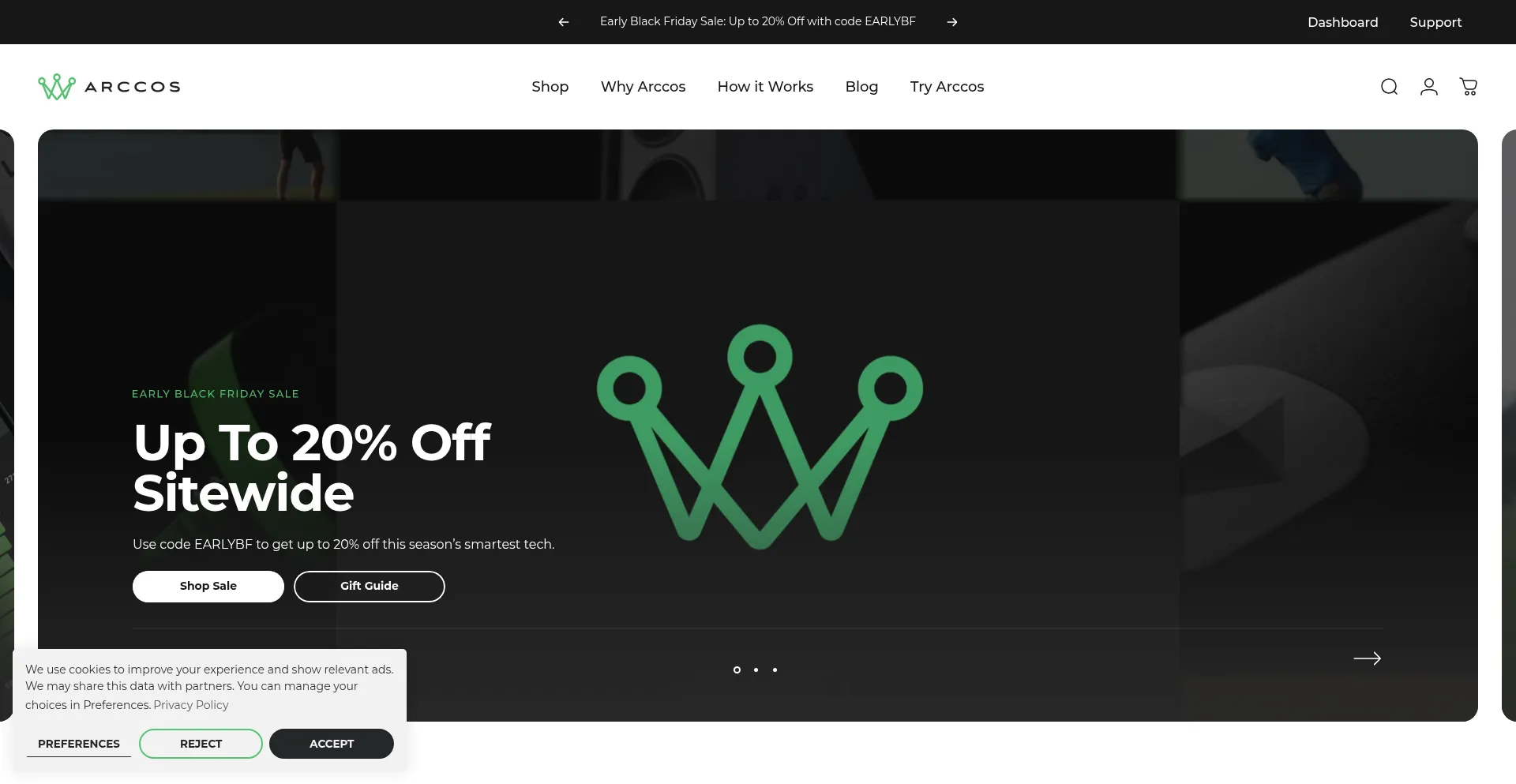This screenshot has width=1516, height=784.
Task: Click the Arccos logo in header
Action: point(109,87)
